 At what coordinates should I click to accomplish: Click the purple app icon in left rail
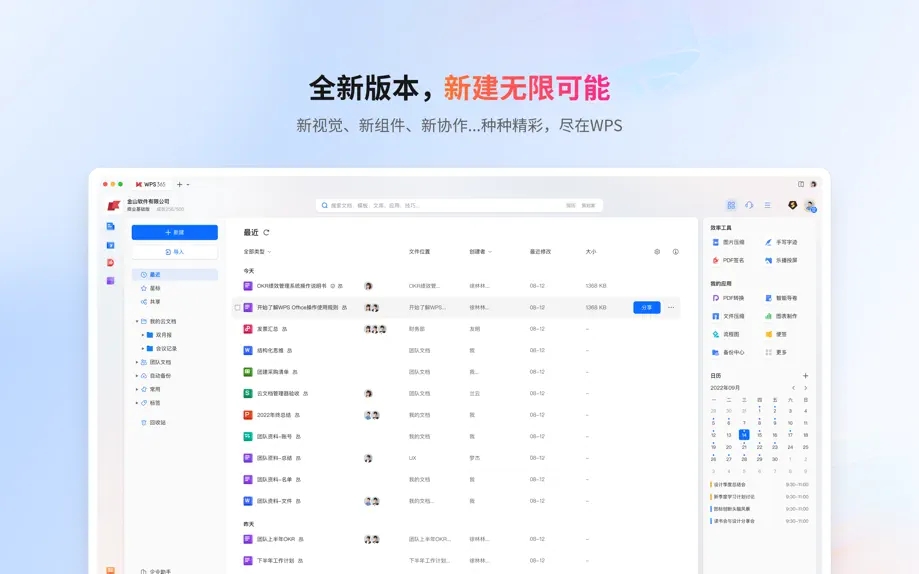coord(110,281)
